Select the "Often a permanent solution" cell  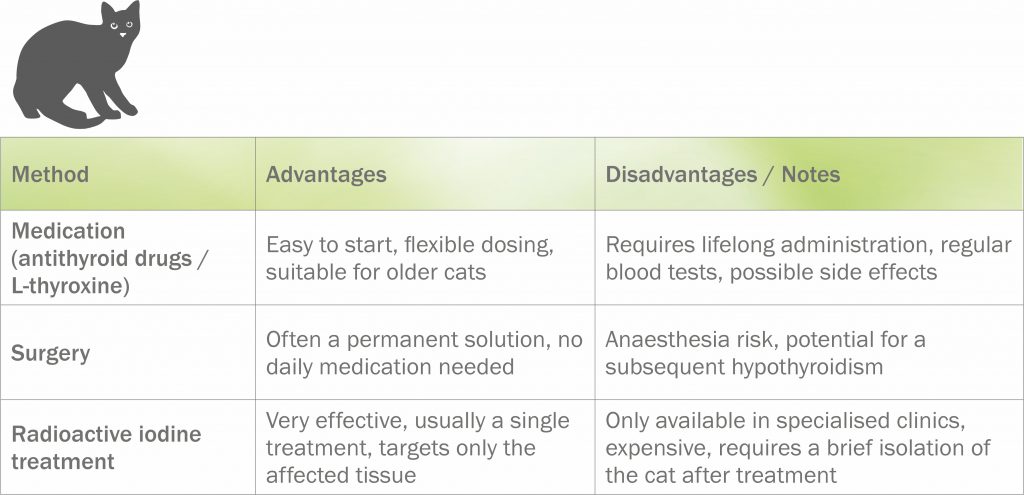pyautogui.click(x=424, y=340)
